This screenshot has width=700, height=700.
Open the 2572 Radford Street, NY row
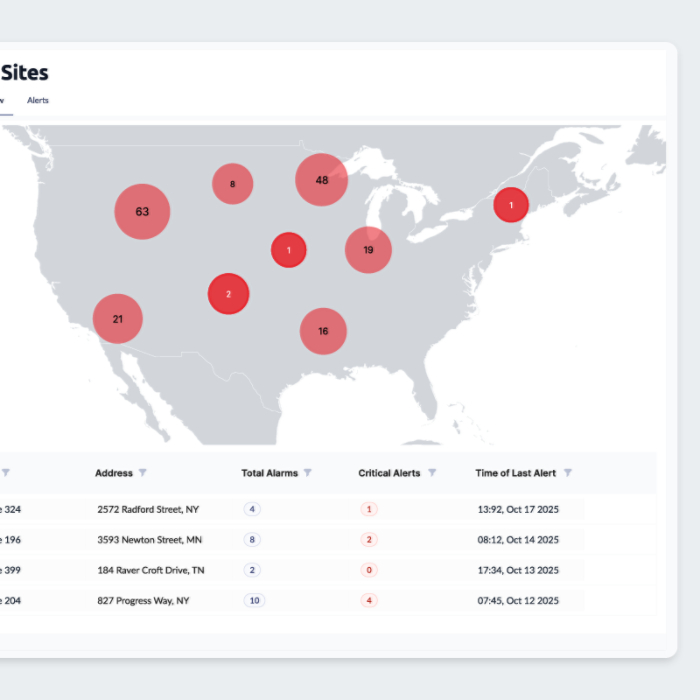pyautogui.click(x=148, y=509)
